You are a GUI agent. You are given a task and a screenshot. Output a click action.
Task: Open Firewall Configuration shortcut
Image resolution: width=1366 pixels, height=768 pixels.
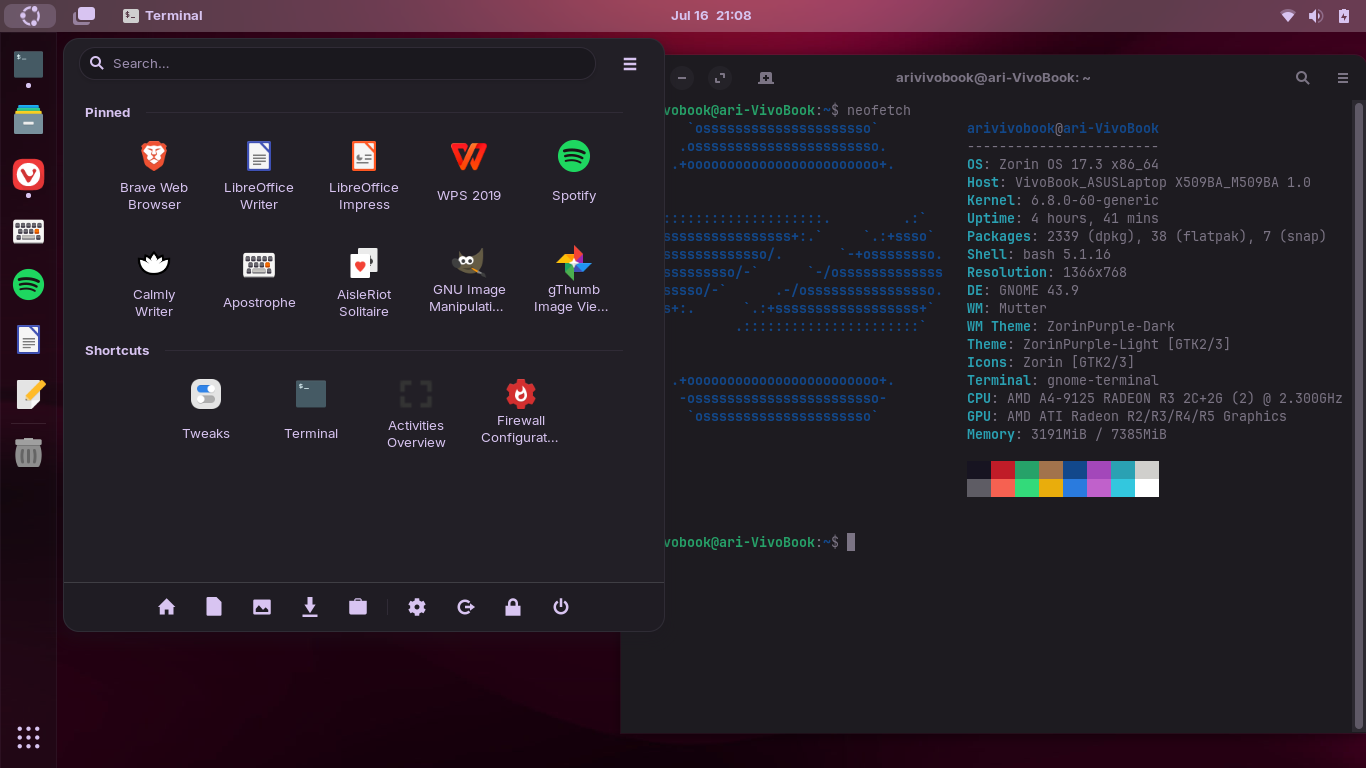521,412
